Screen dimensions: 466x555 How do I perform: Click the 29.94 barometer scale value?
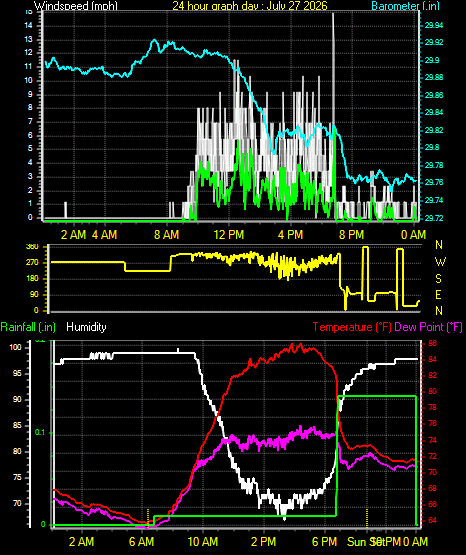[434, 25]
